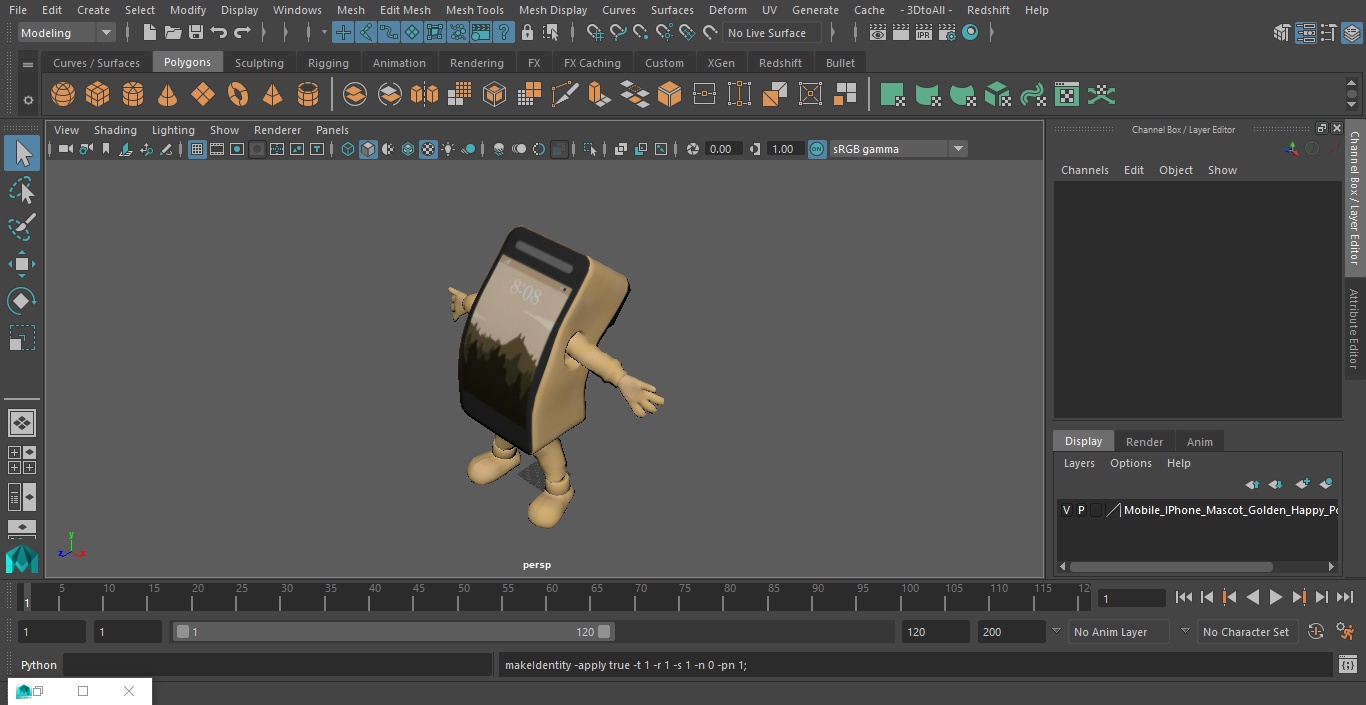Play the animation forward
The image size is (1366, 705).
(1275, 597)
